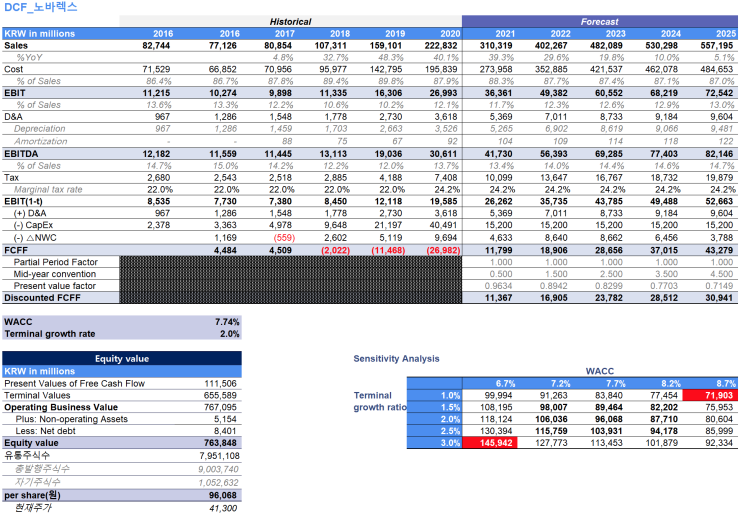Click the DCF_노바렉스 title text

click(41, 7)
